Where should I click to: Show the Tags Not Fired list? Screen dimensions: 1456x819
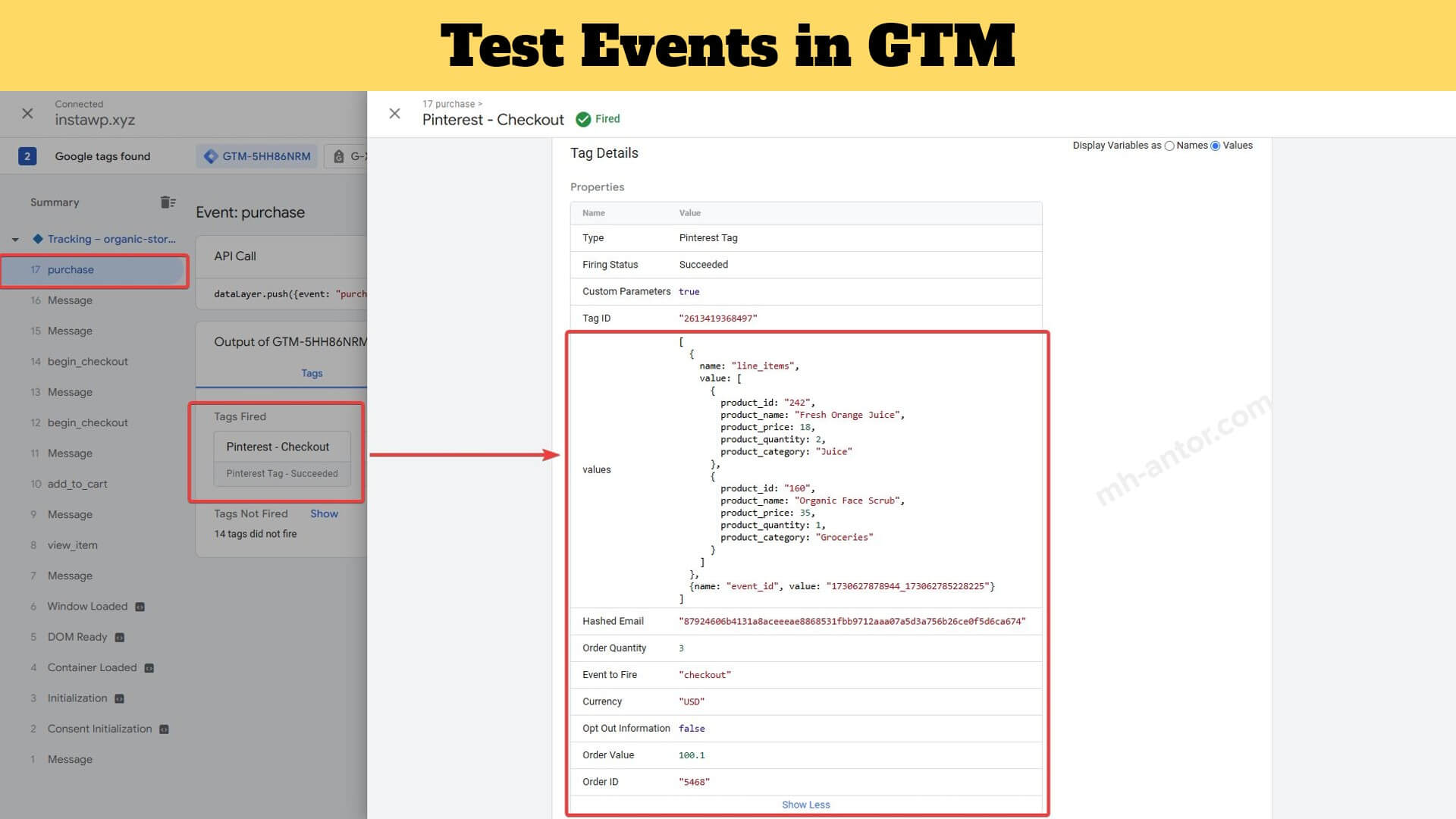point(324,513)
